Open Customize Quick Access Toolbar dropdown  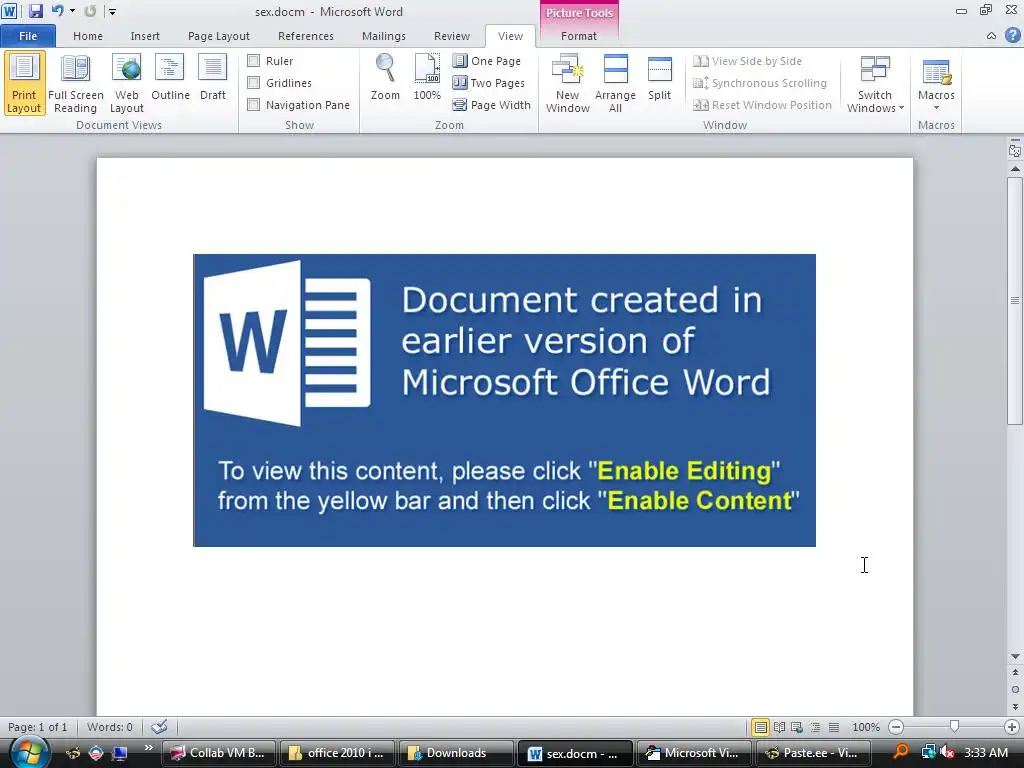tap(112, 11)
